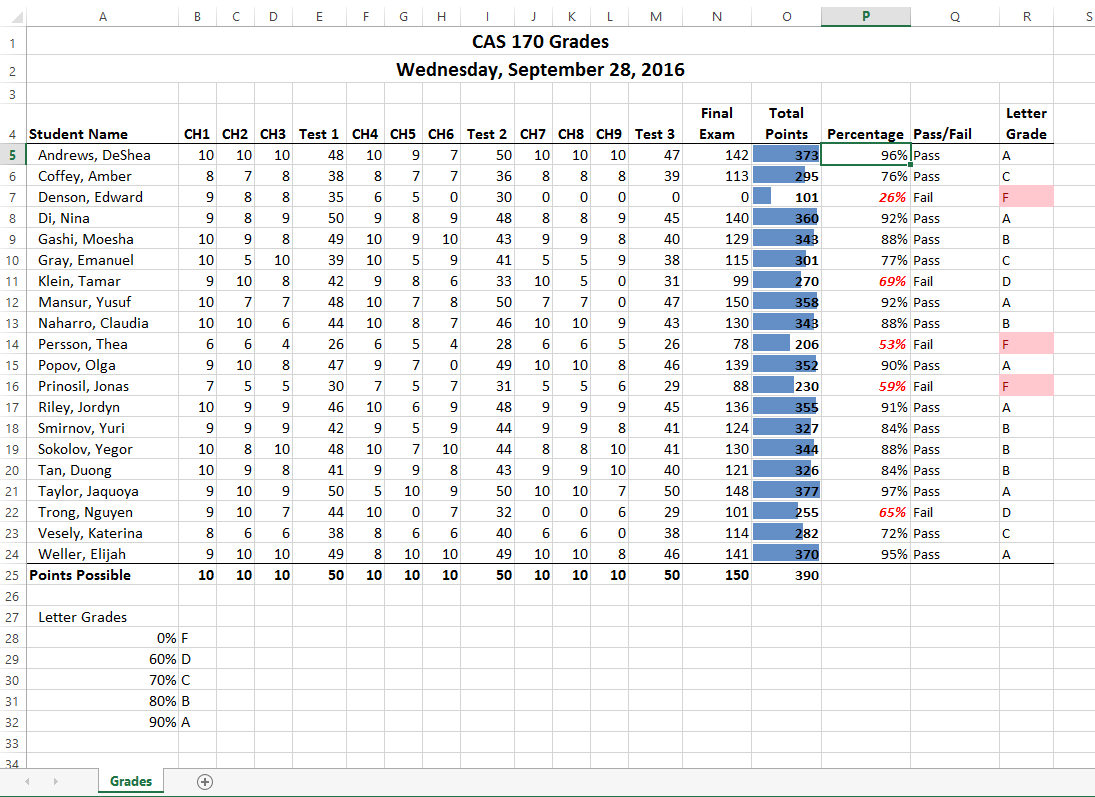Select the red 26% percentage cell
The width and height of the screenshot is (1095, 797).
865,197
